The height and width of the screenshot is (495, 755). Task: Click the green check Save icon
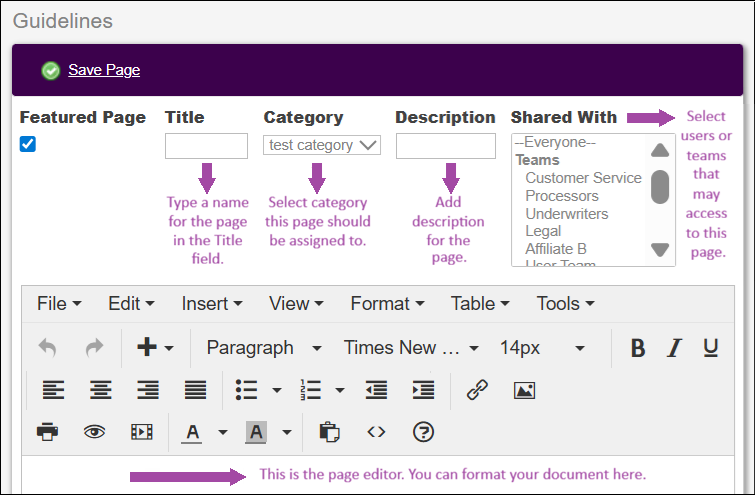tap(51, 71)
